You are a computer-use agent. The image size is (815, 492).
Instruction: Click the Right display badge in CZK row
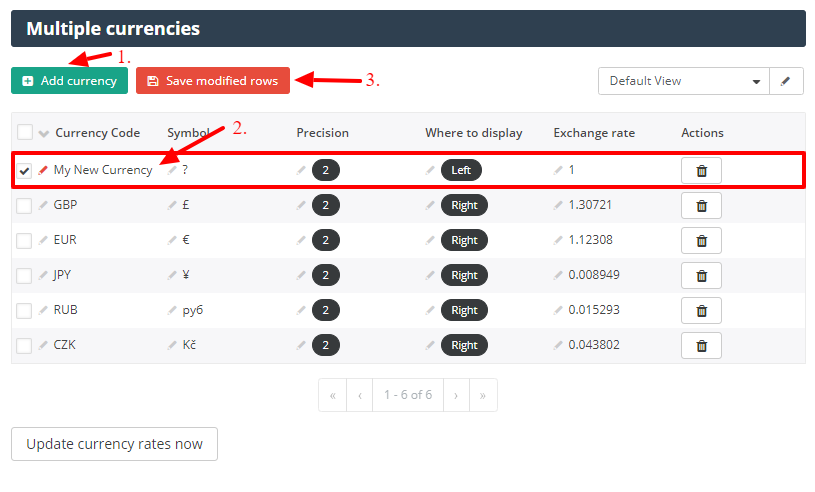(x=464, y=345)
